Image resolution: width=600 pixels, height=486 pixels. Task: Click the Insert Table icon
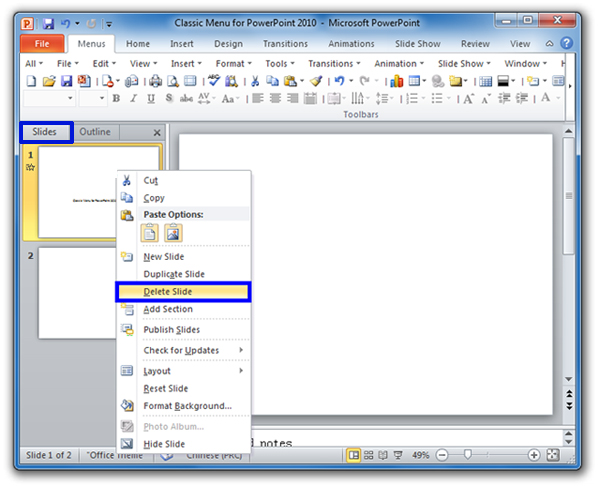[x=414, y=81]
